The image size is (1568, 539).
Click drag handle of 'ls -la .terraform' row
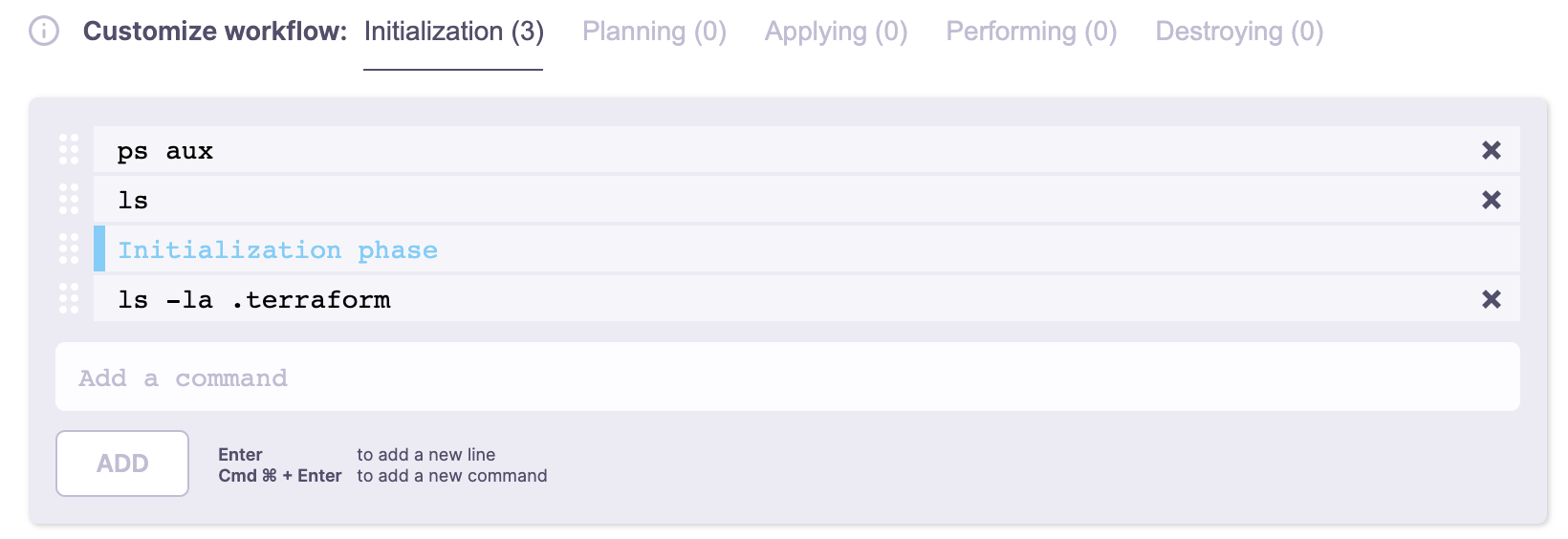(x=69, y=298)
